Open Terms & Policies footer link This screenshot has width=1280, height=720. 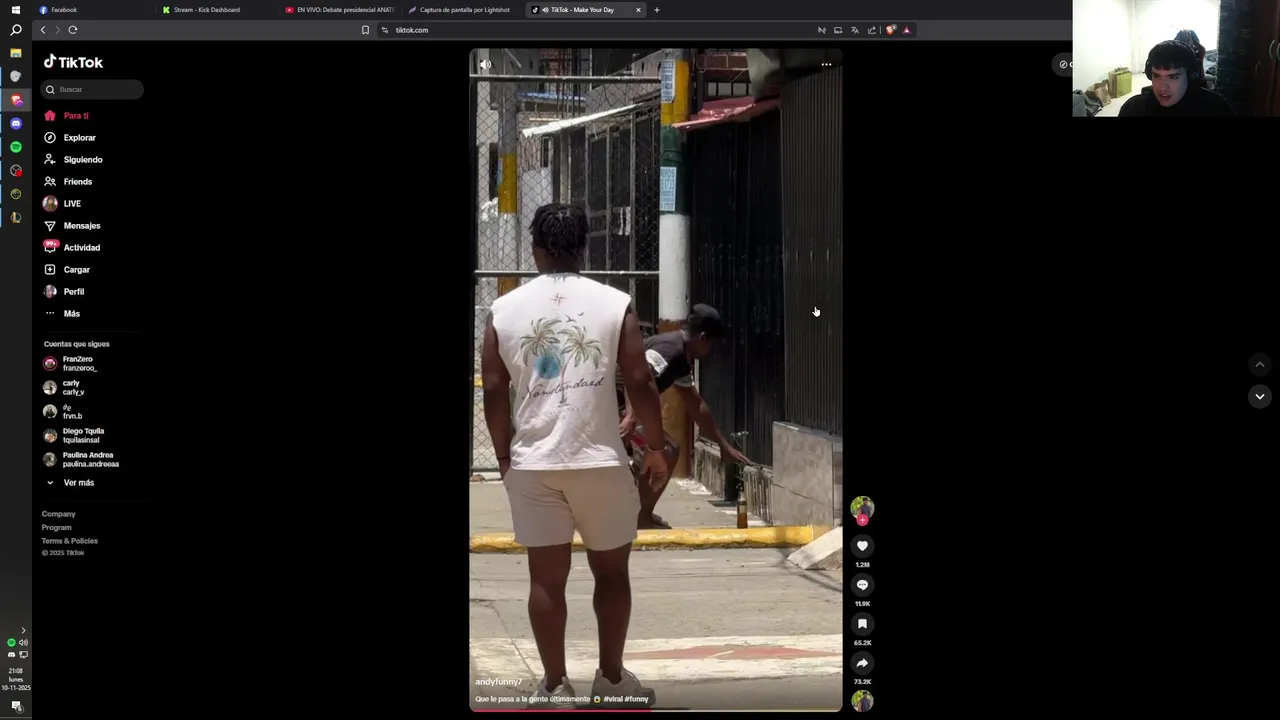pos(69,541)
